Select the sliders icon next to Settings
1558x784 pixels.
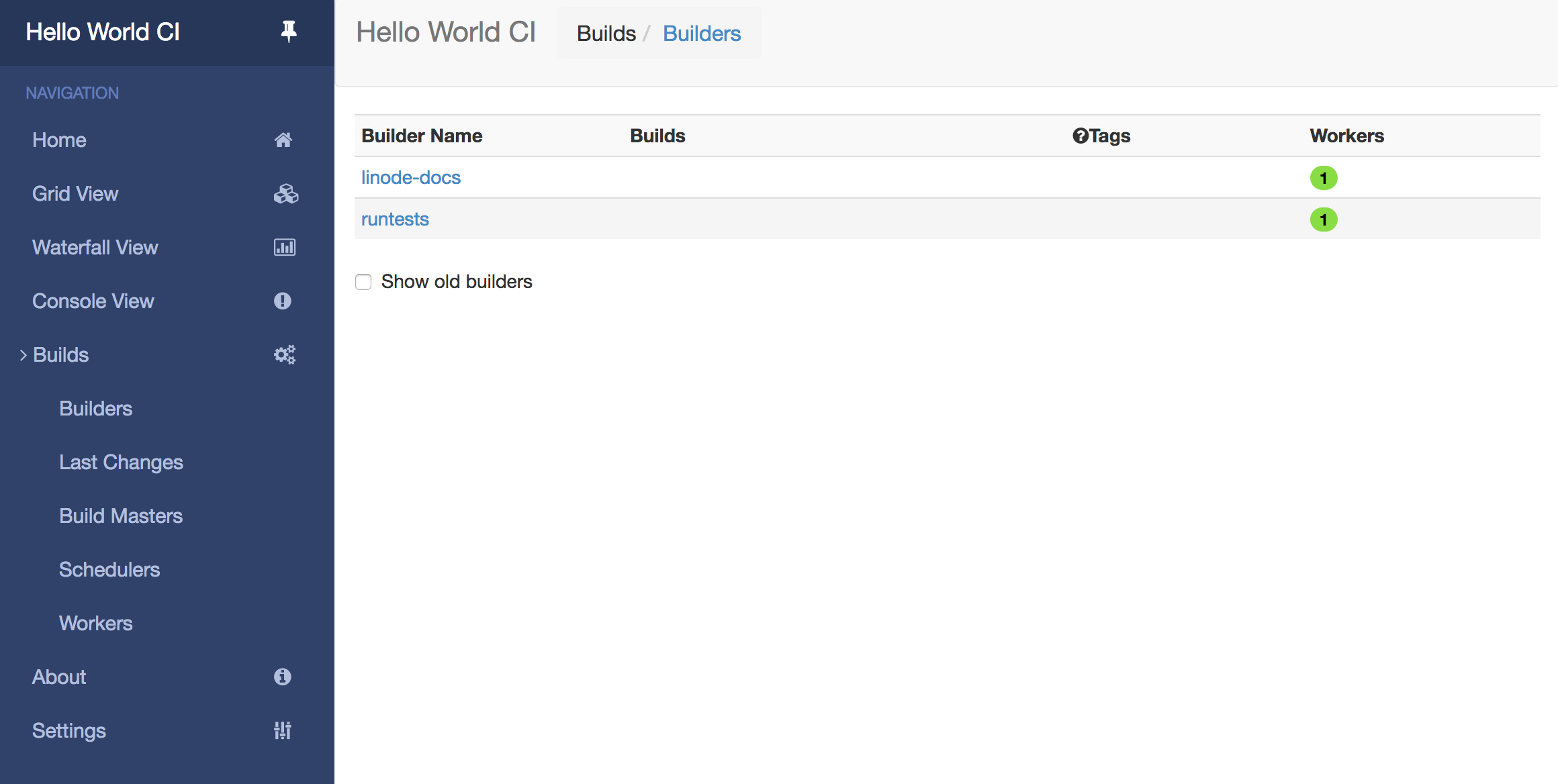pyautogui.click(x=283, y=730)
